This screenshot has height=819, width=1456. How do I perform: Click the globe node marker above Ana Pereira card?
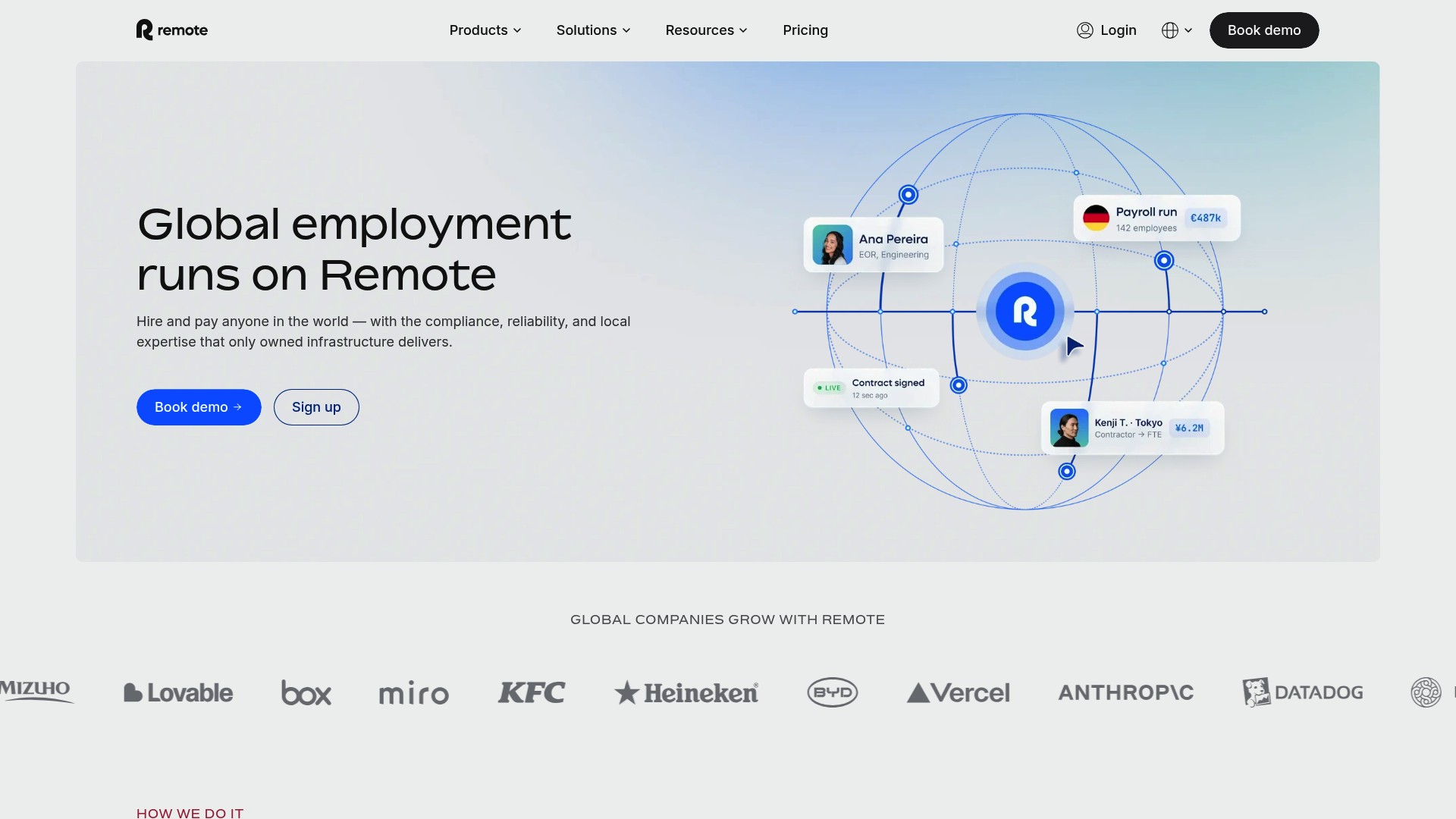(x=908, y=195)
